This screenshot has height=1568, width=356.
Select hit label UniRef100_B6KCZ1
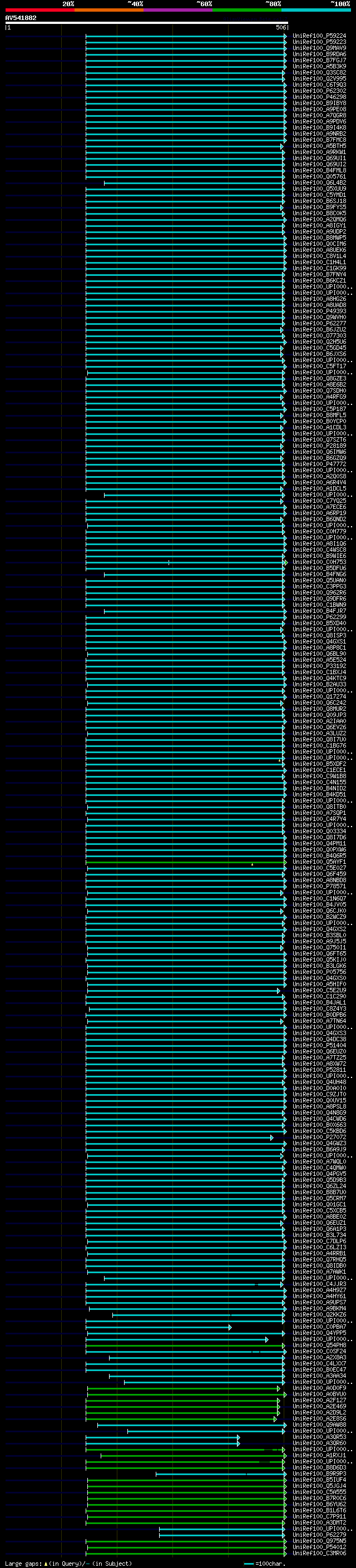[319, 280]
